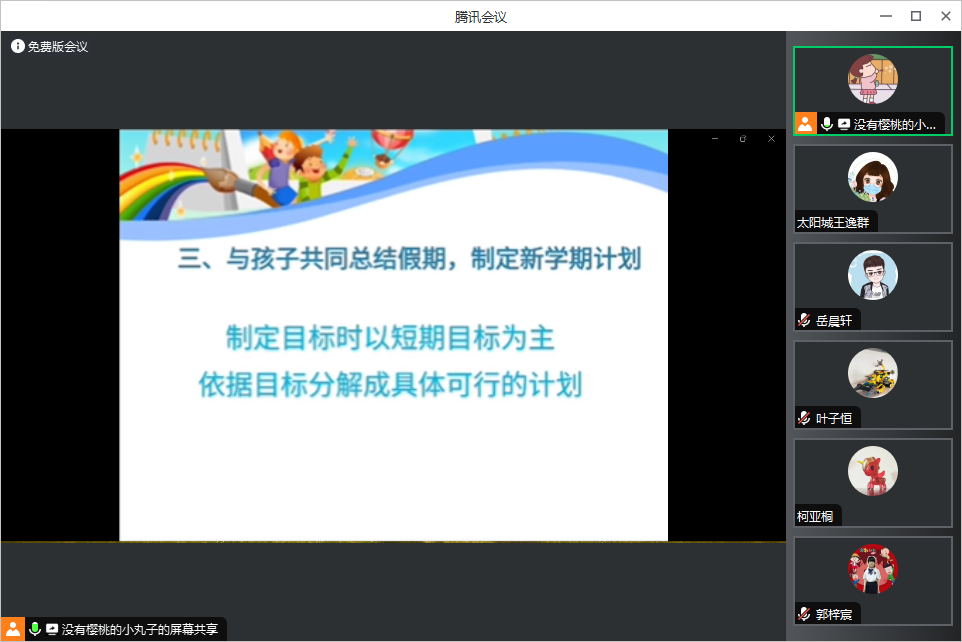
Task: Click the name 没有樱桃的小... in participant tile
Action: (895, 125)
